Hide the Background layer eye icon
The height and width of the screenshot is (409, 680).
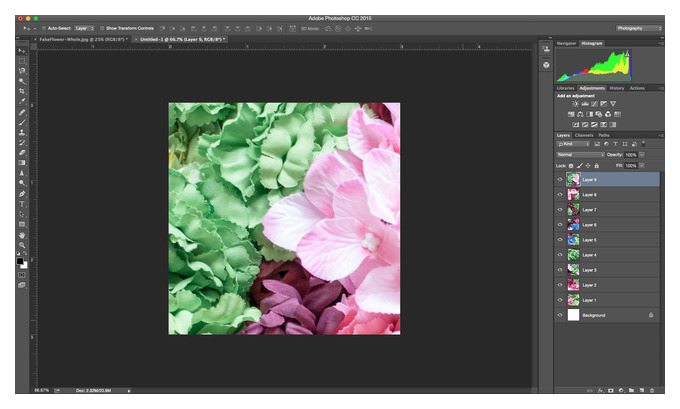click(x=559, y=315)
